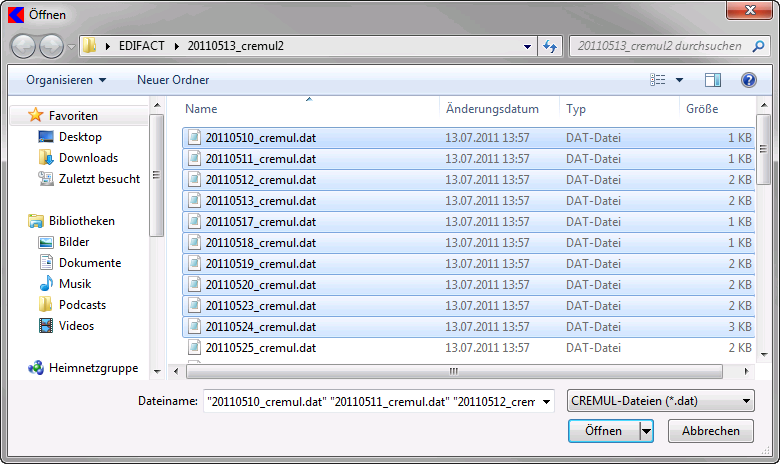Screen dimensions: 780x464
Task: Click the right arrow of horizontal scrollbar
Action: (x=747, y=371)
